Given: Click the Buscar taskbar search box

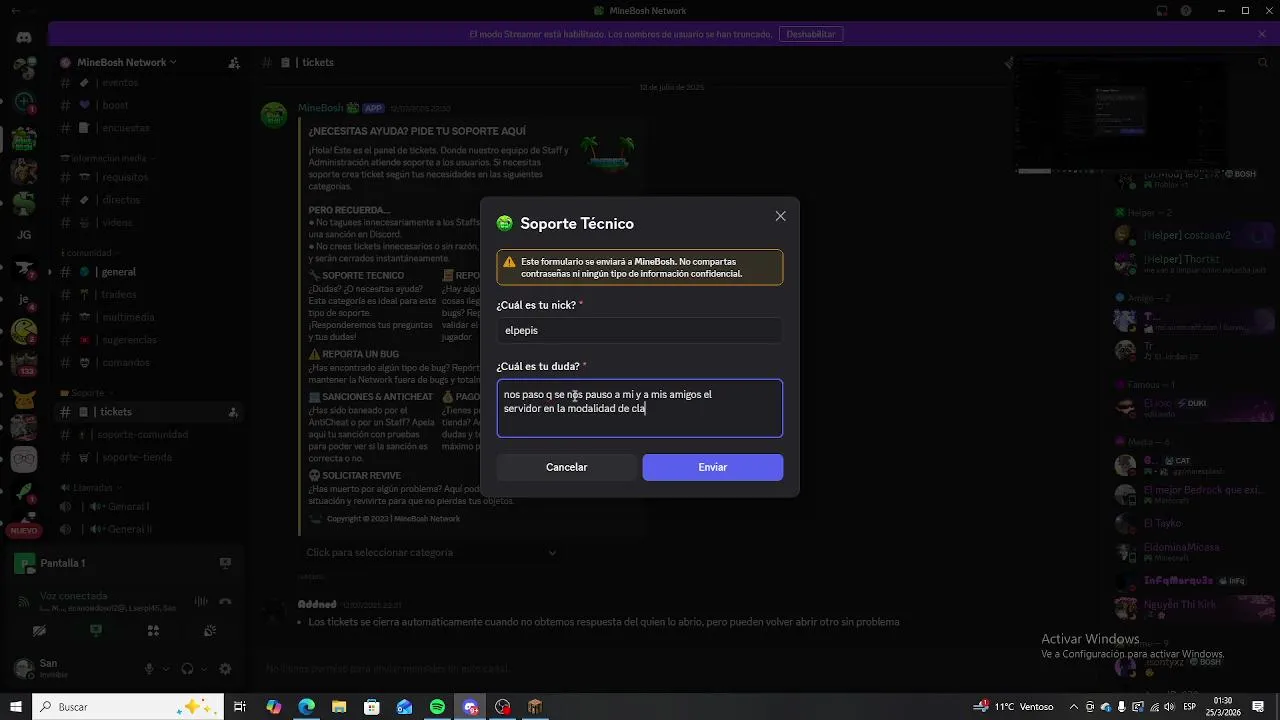Looking at the screenshot, I should [x=127, y=707].
